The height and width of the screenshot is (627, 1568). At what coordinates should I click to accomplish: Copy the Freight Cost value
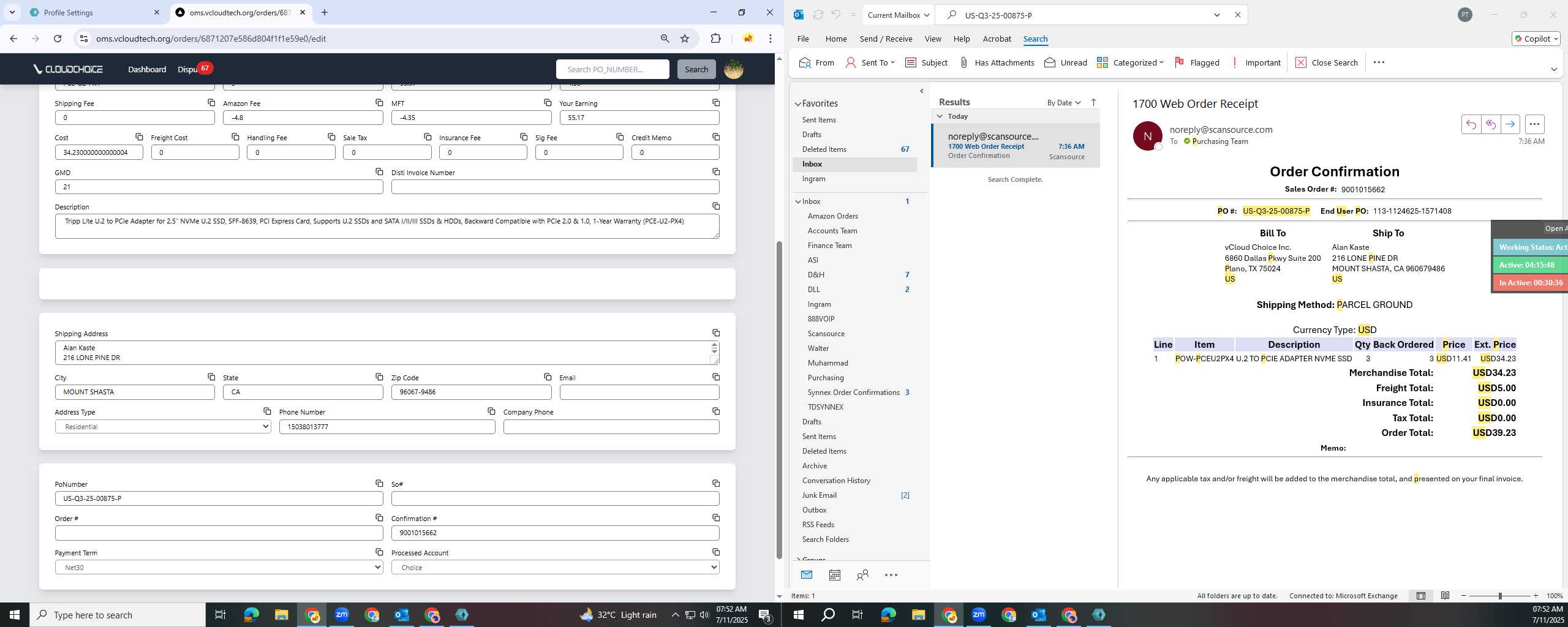tap(235, 137)
